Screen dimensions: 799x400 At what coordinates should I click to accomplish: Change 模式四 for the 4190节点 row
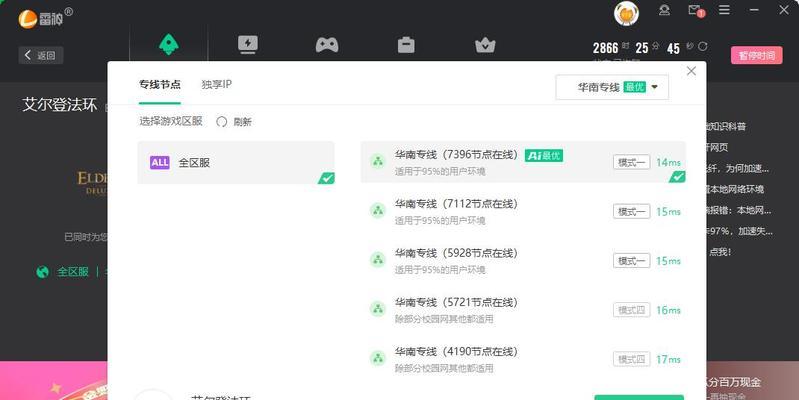click(631, 359)
